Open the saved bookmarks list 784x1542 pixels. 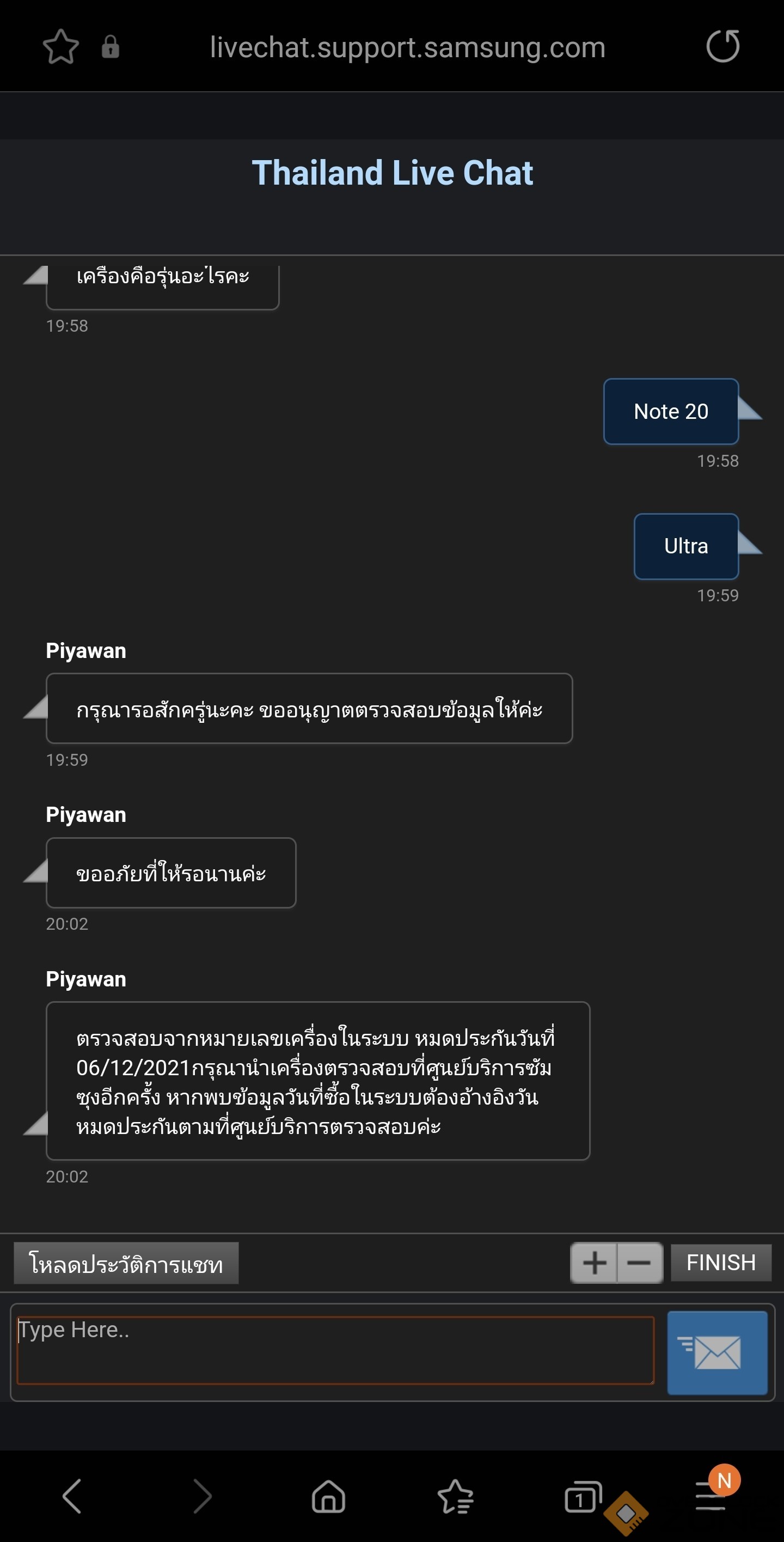tap(456, 1496)
